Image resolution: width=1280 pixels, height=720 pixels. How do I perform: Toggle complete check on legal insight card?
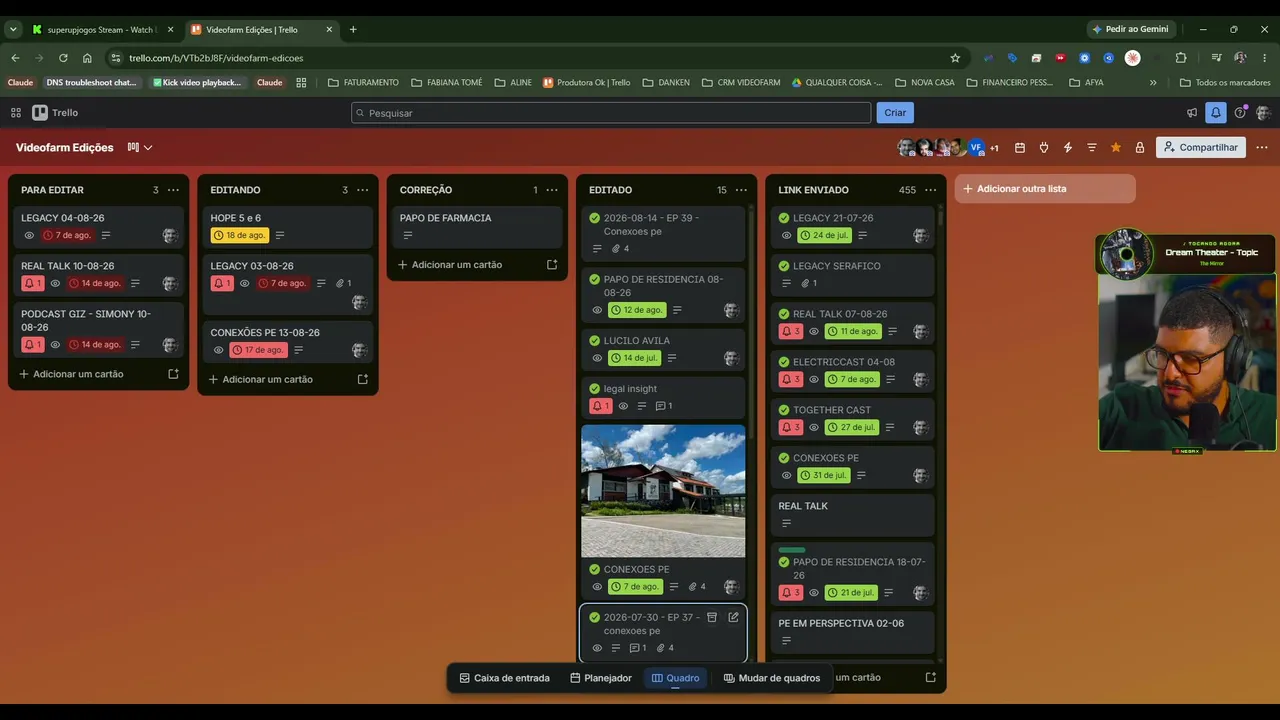[595, 389]
